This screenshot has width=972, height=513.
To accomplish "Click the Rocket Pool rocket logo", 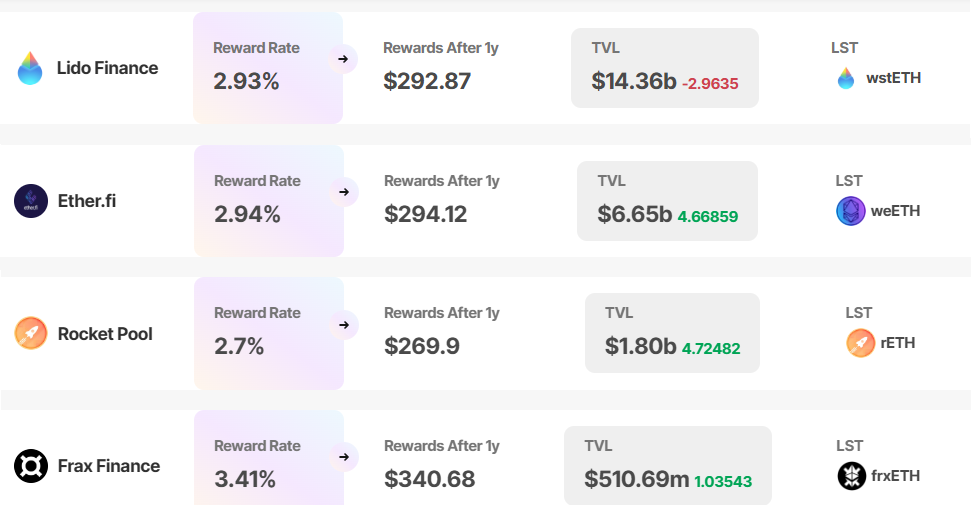I will coord(31,333).
